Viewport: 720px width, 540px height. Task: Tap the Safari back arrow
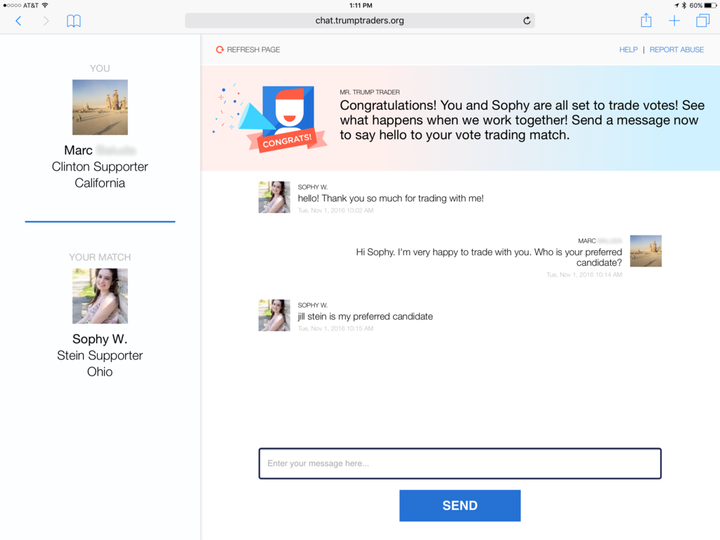point(18,21)
